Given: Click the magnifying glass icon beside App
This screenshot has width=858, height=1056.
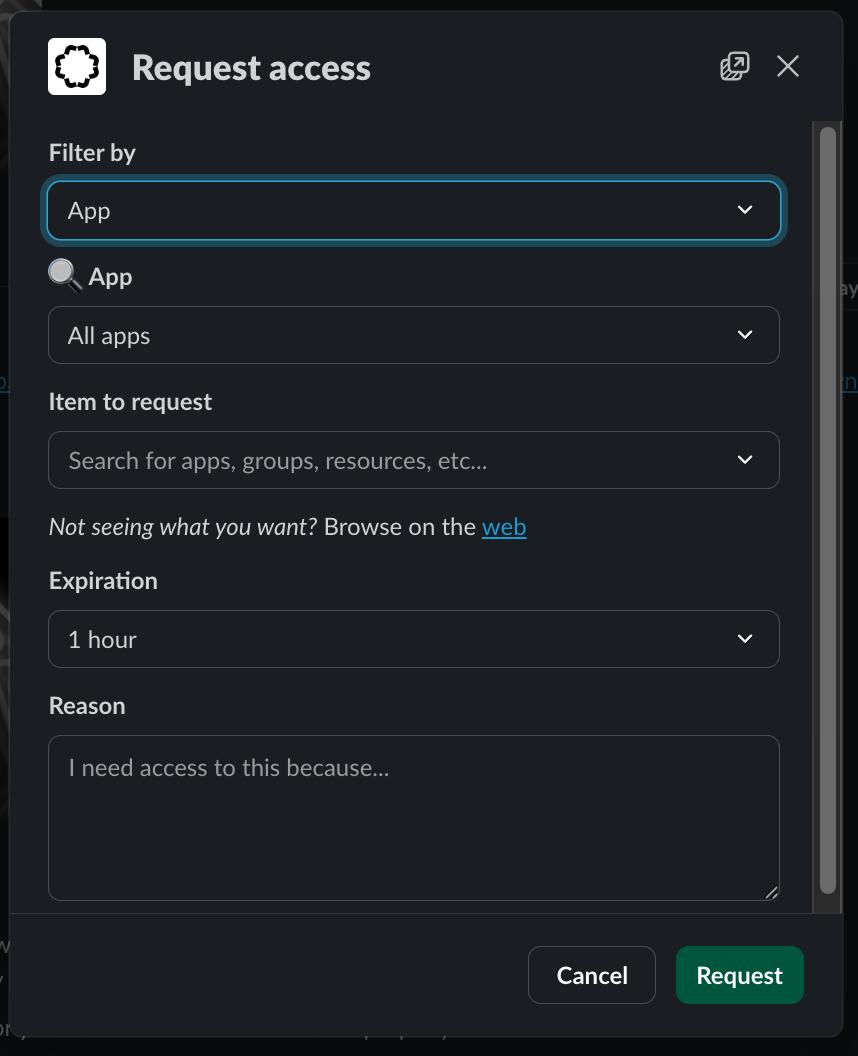Looking at the screenshot, I should click(x=63, y=275).
